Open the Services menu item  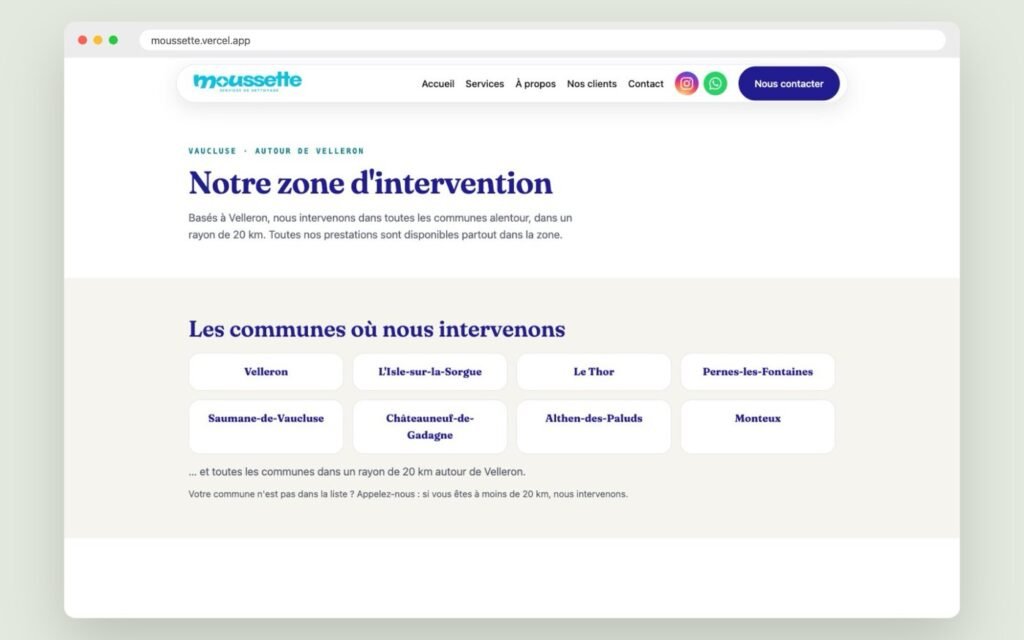485,84
